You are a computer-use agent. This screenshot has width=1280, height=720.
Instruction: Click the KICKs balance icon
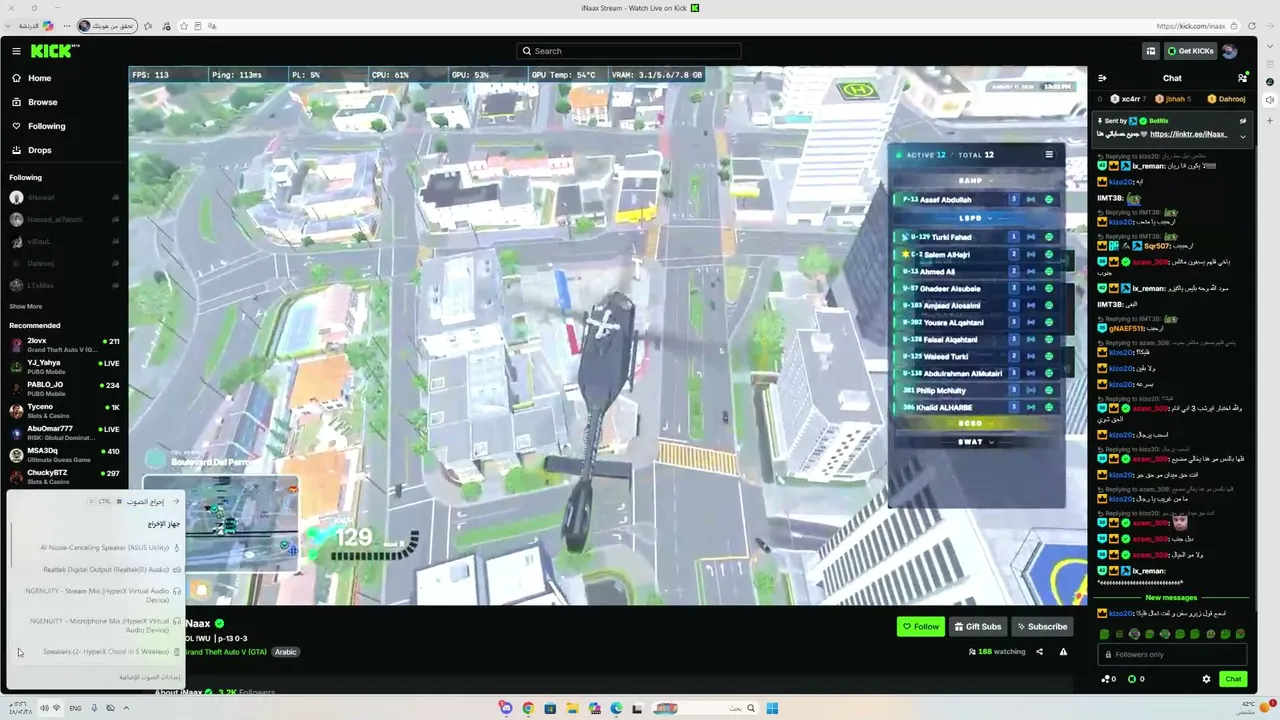point(1132,679)
